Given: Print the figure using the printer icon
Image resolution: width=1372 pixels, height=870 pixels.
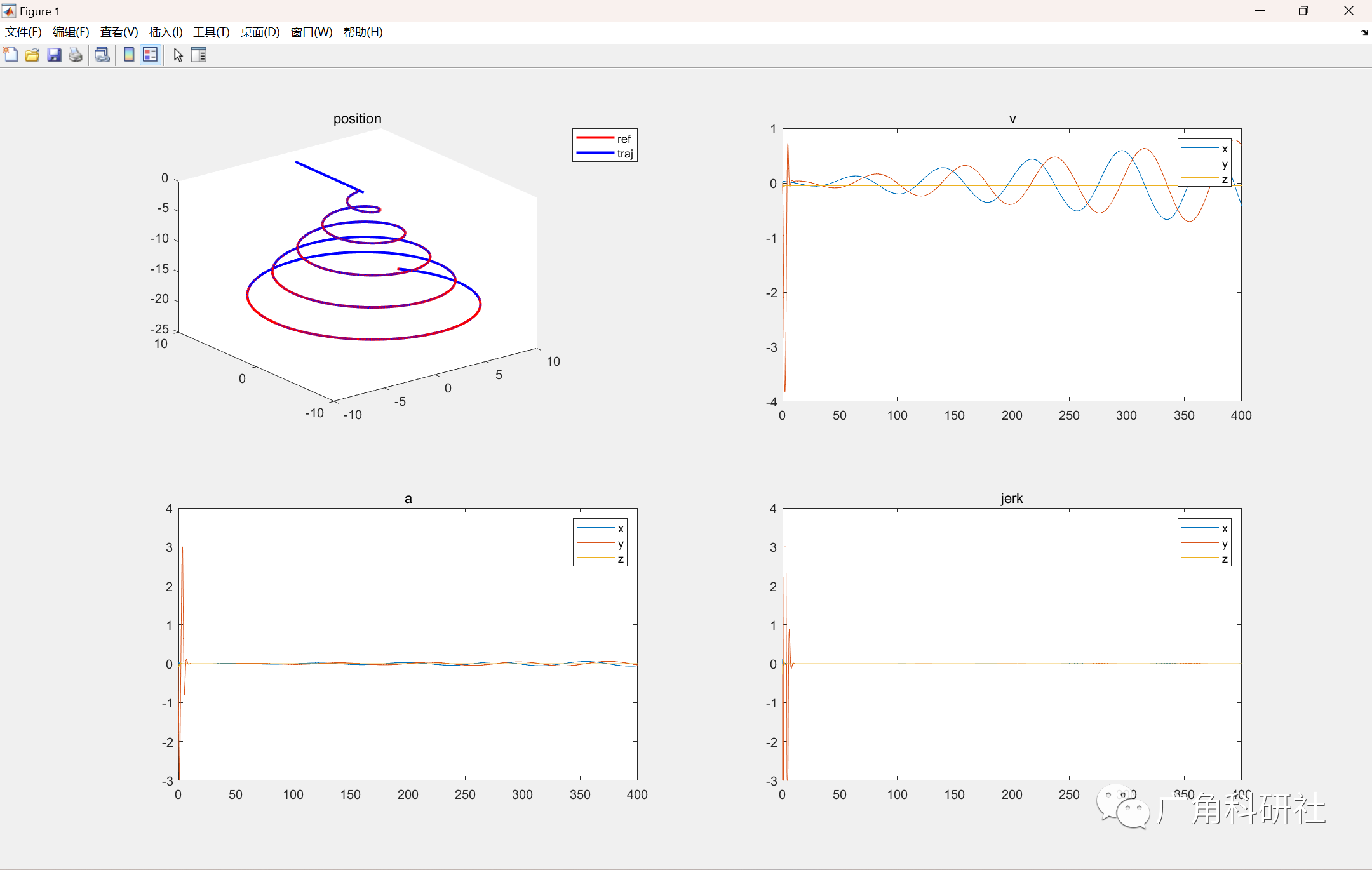Looking at the screenshot, I should [x=76, y=55].
